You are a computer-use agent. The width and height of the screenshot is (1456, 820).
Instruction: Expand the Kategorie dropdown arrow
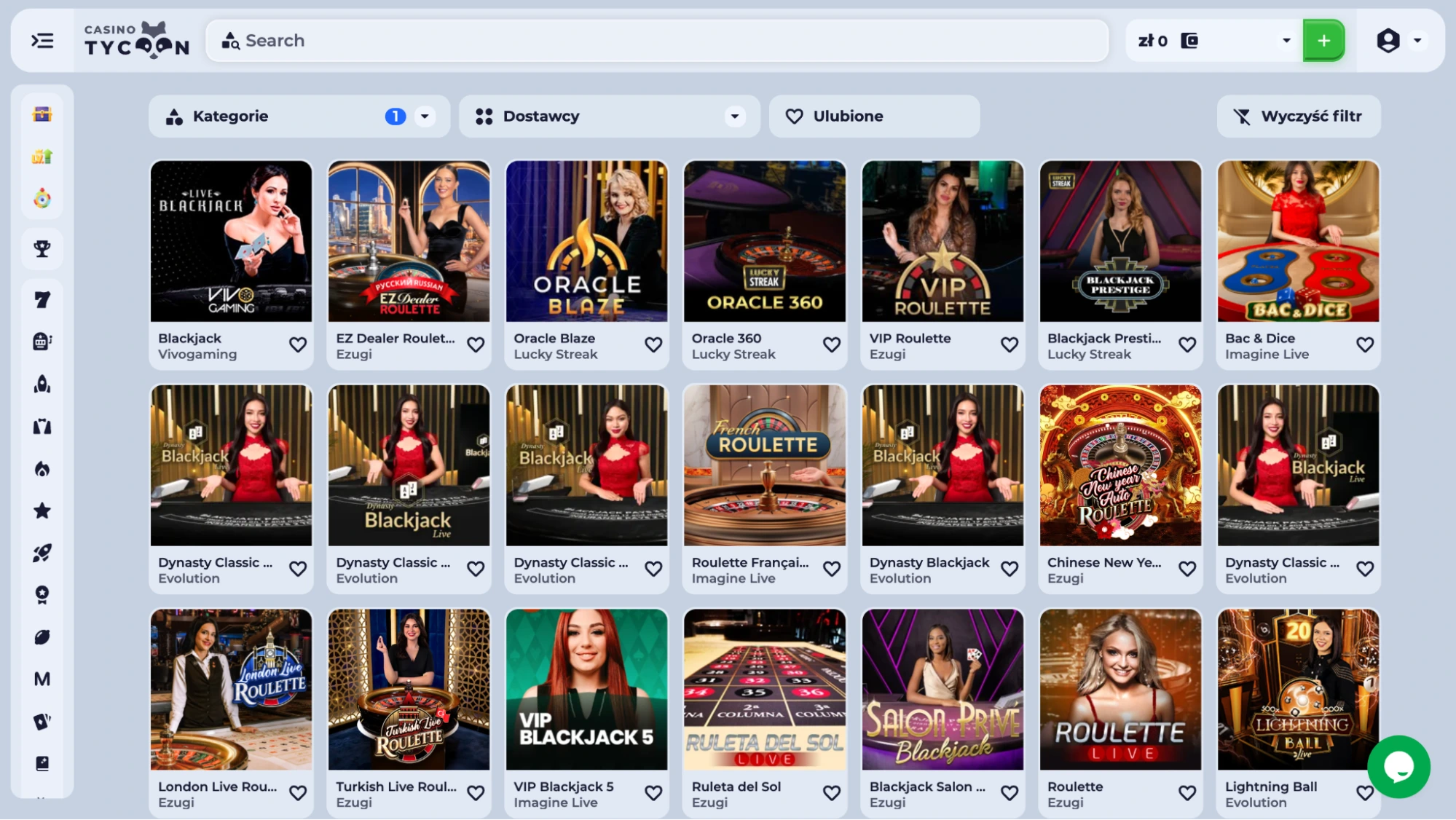coord(425,117)
